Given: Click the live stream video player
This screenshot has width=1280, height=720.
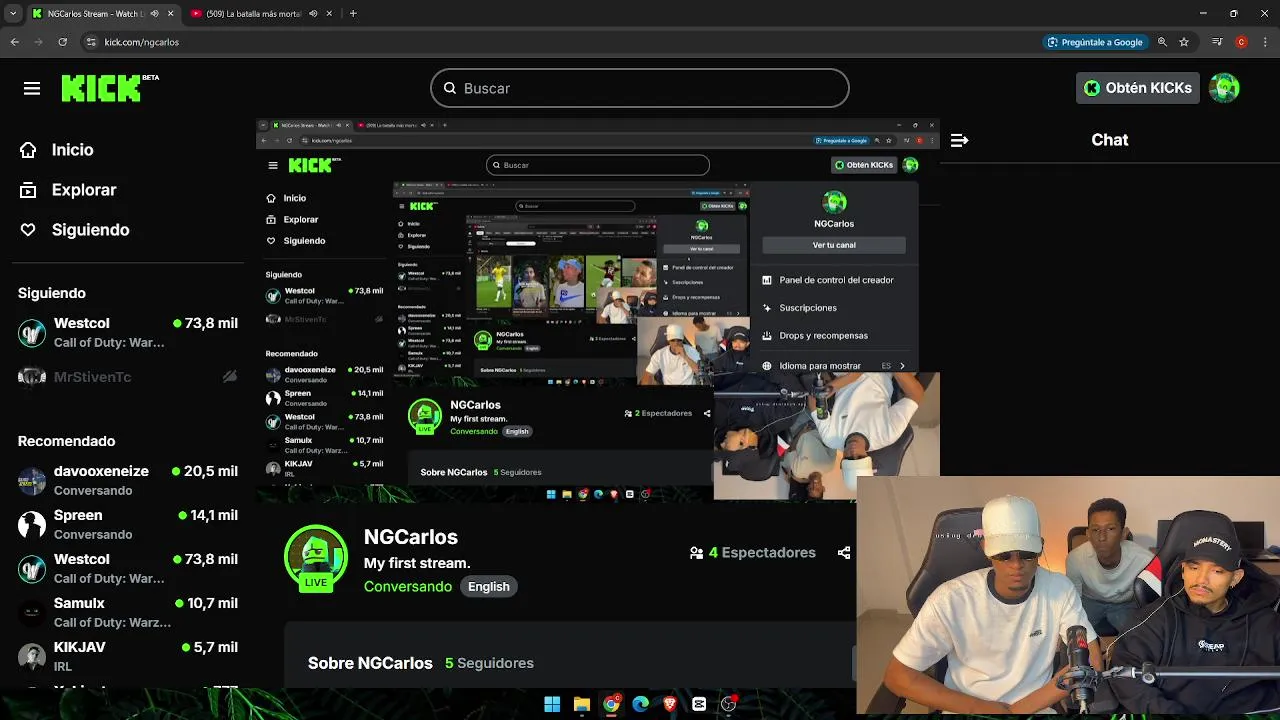Looking at the screenshot, I should (598, 310).
